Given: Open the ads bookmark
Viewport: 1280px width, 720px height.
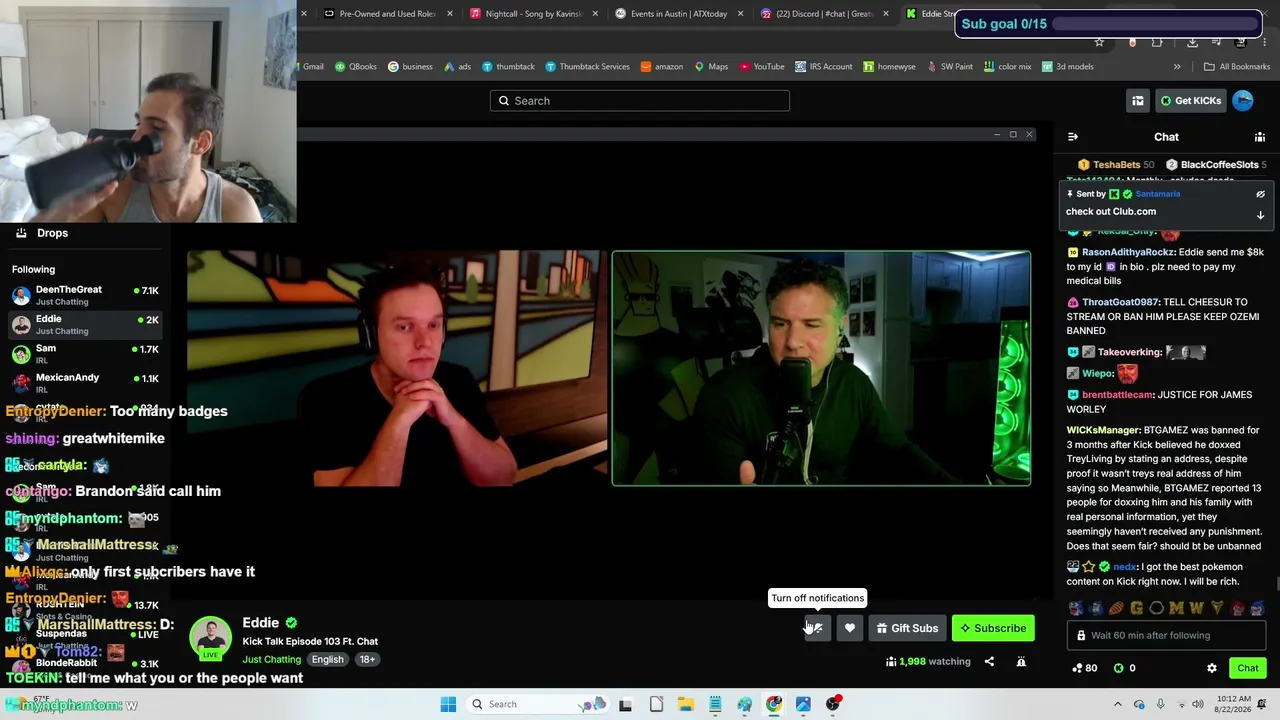Looking at the screenshot, I should pyautogui.click(x=457, y=67).
